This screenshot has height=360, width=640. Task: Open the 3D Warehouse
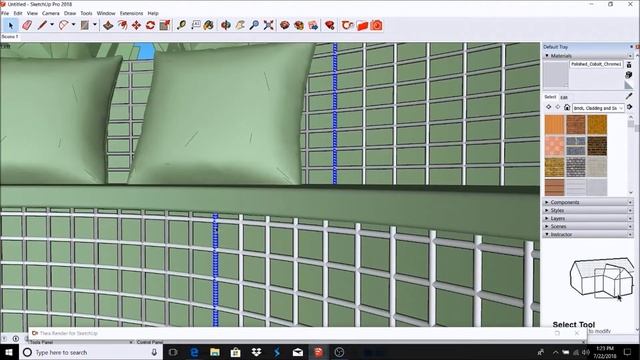click(285, 25)
